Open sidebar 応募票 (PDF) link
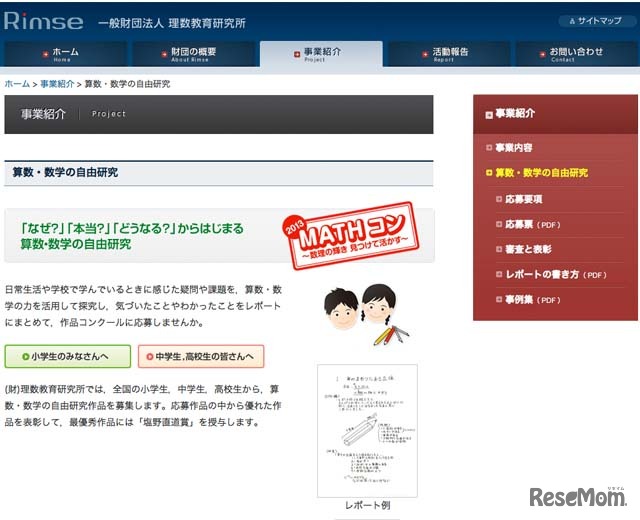The image size is (640, 520). point(533,224)
